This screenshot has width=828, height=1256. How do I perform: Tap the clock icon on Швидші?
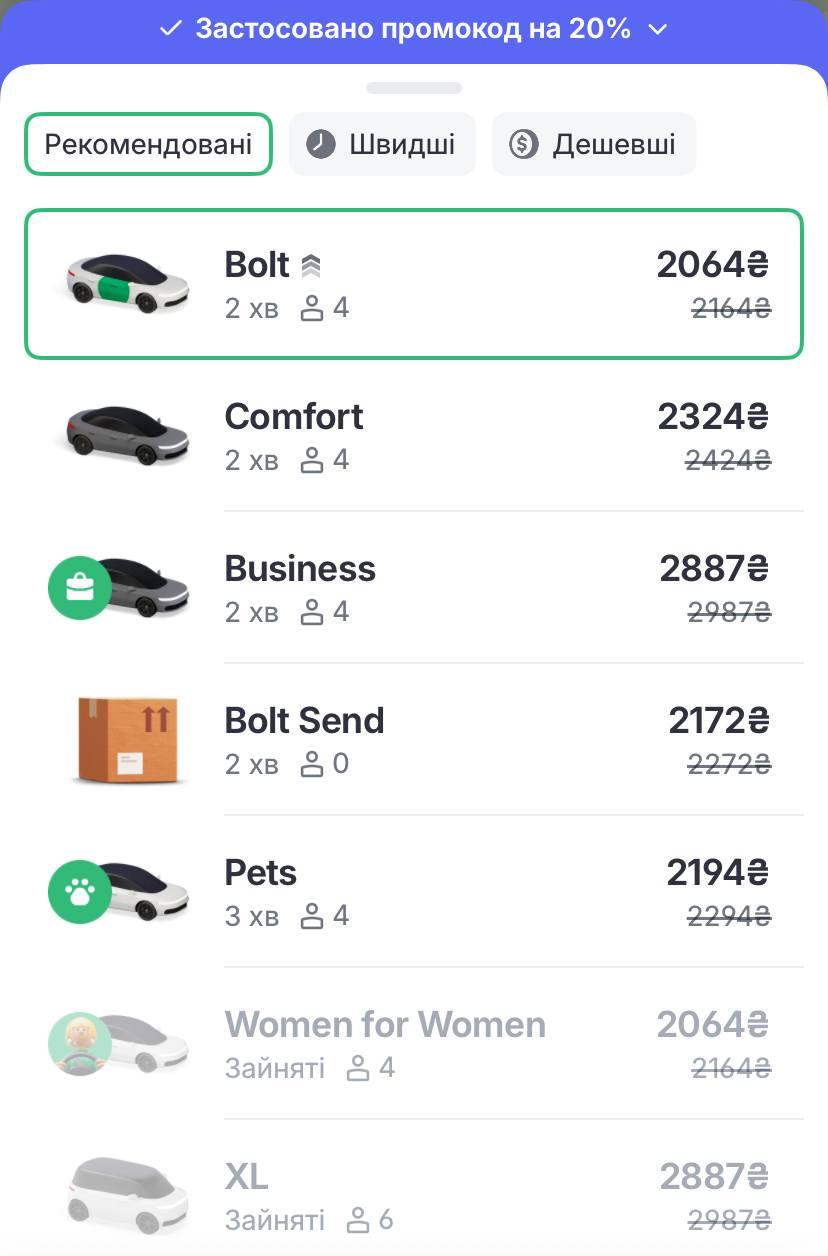click(x=320, y=144)
